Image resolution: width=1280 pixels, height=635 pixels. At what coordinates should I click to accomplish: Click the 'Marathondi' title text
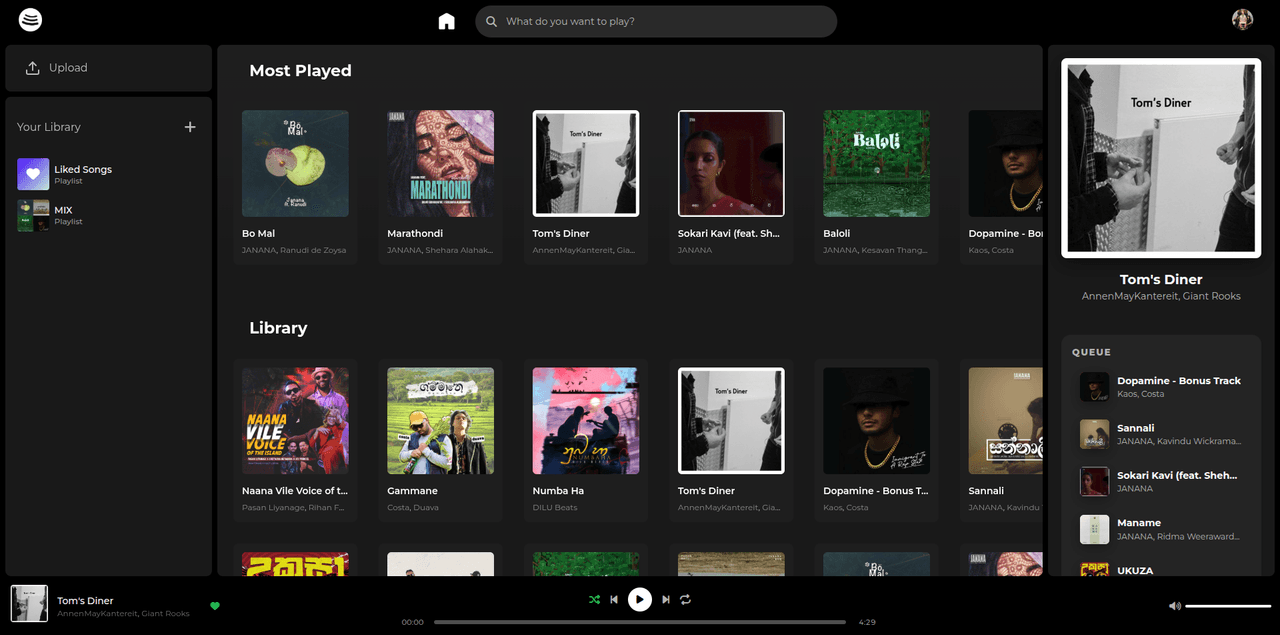tap(415, 234)
